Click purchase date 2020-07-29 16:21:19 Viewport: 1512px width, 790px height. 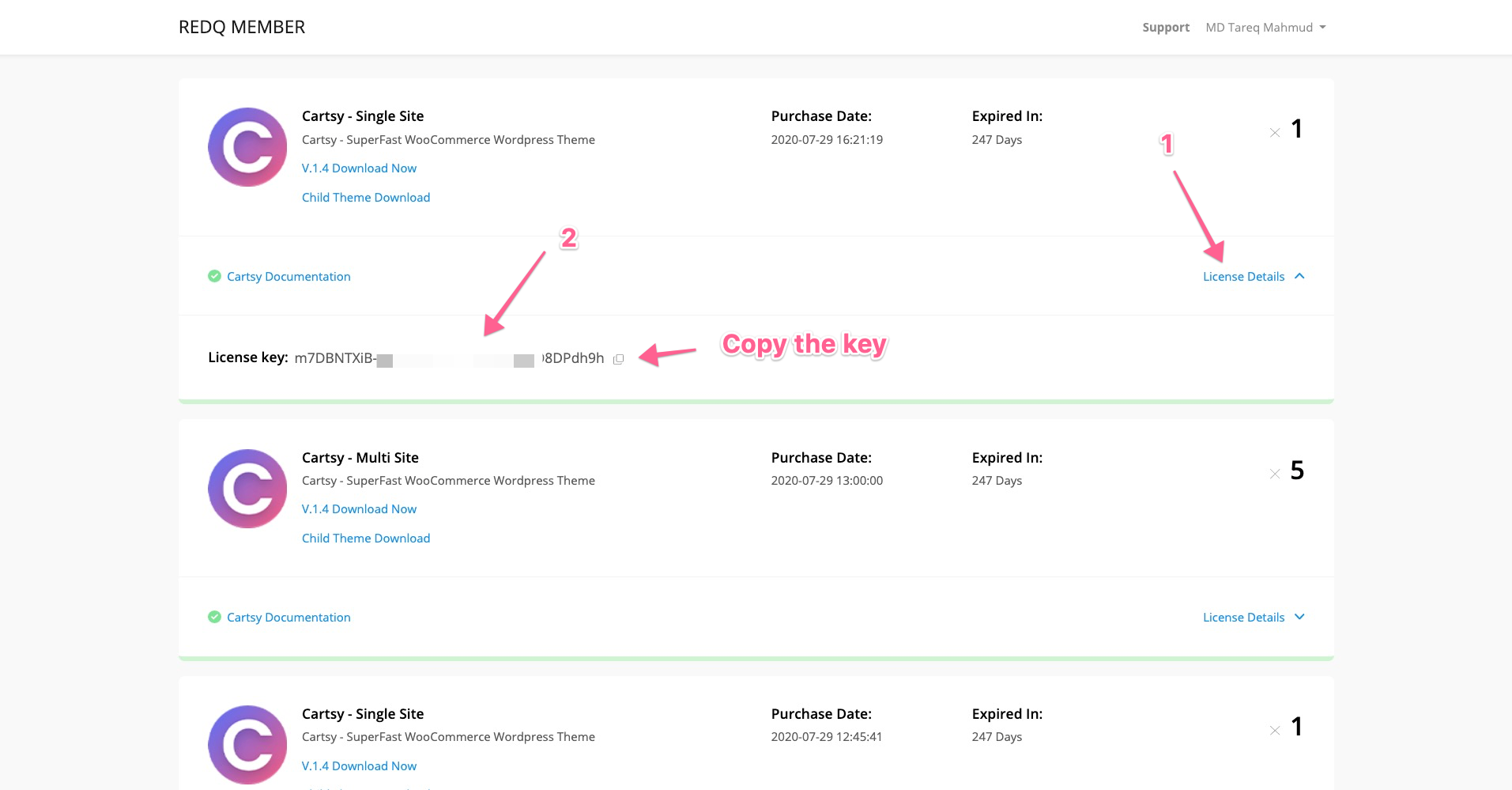(x=827, y=139)
